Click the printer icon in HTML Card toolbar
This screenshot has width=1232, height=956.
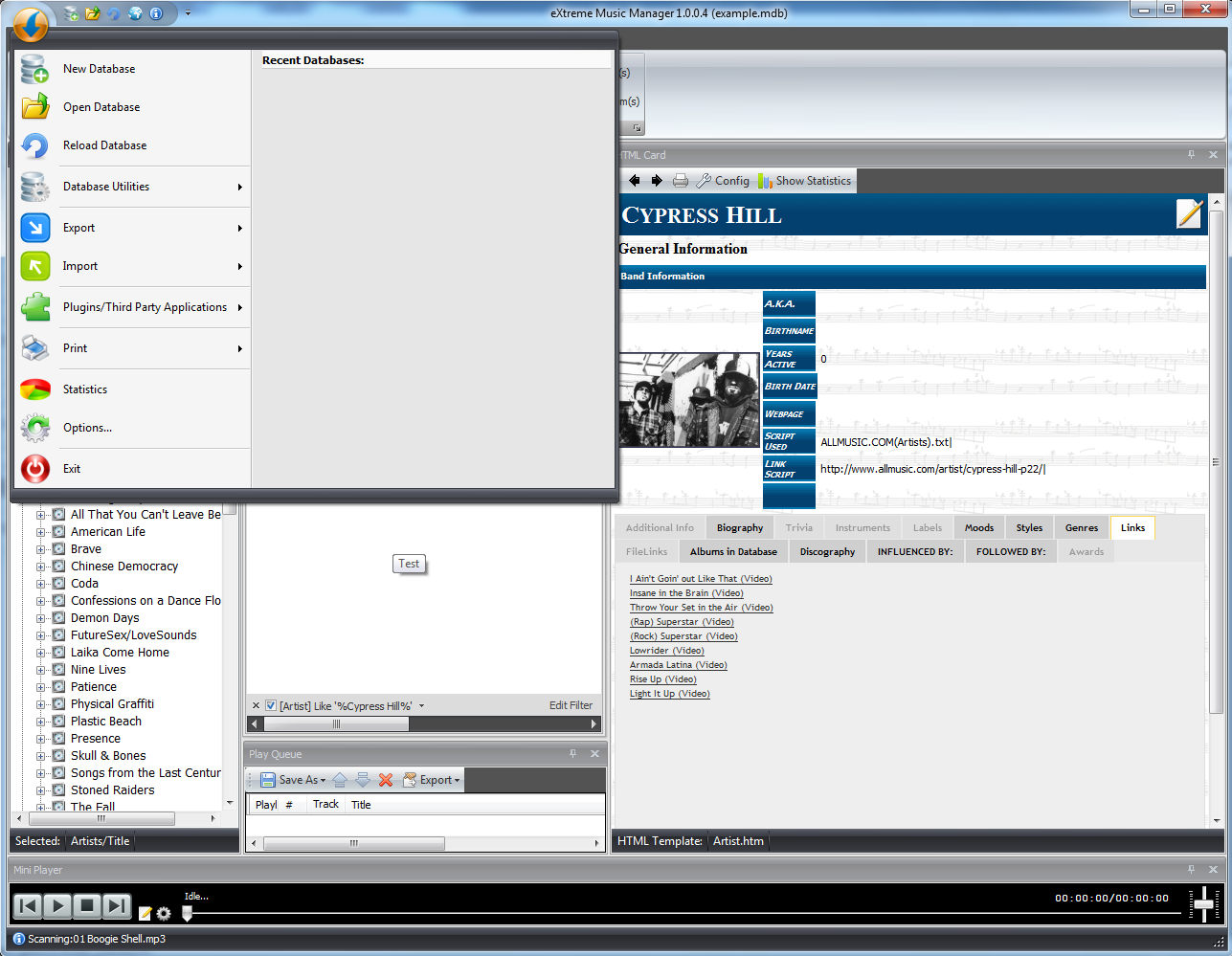(x=681, y=181)
